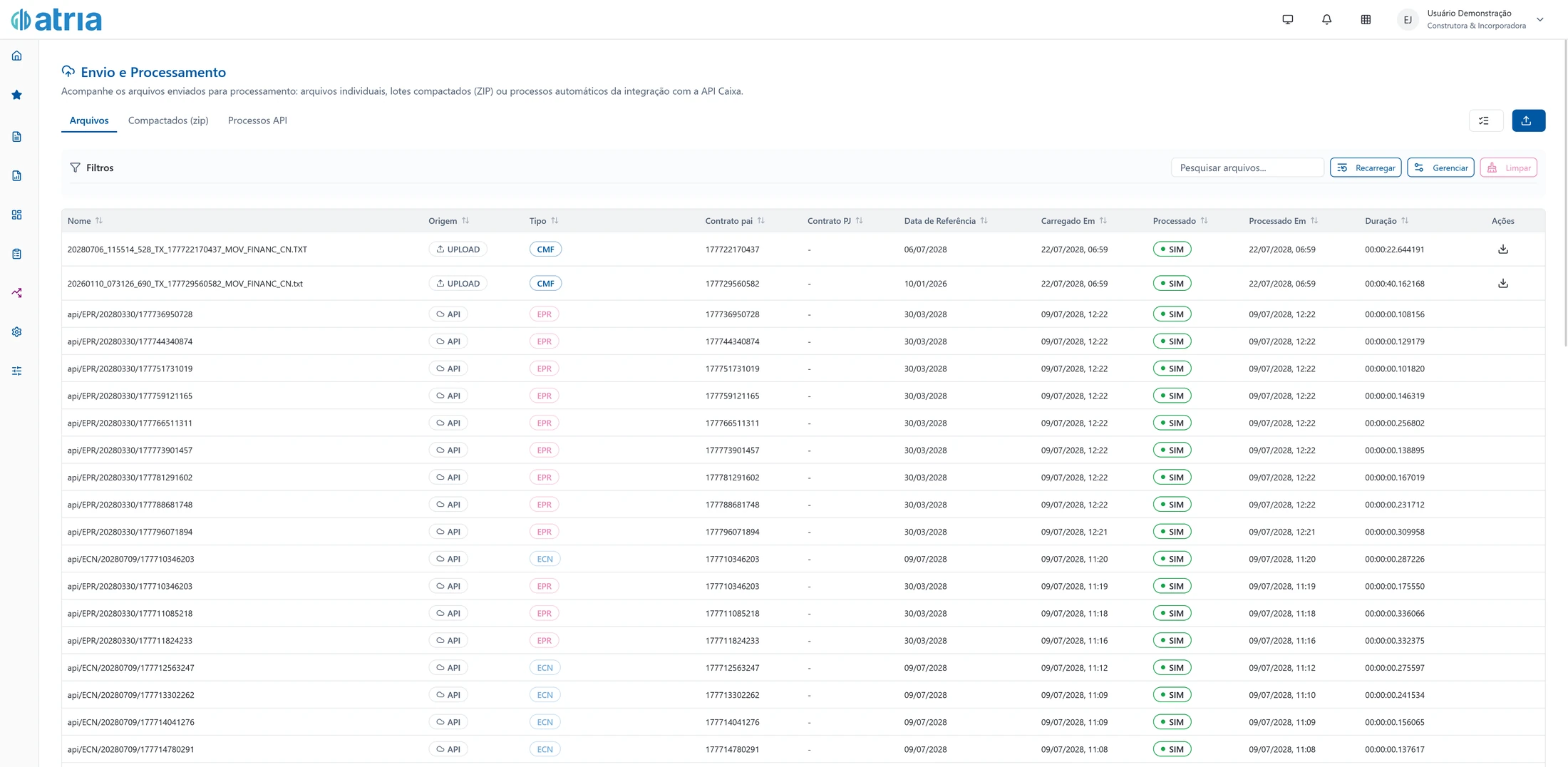Image resolution: width=1568 pixels, height=767 pixels.
Task: Click the monitor icon in header
Action: coord(1288,19)
